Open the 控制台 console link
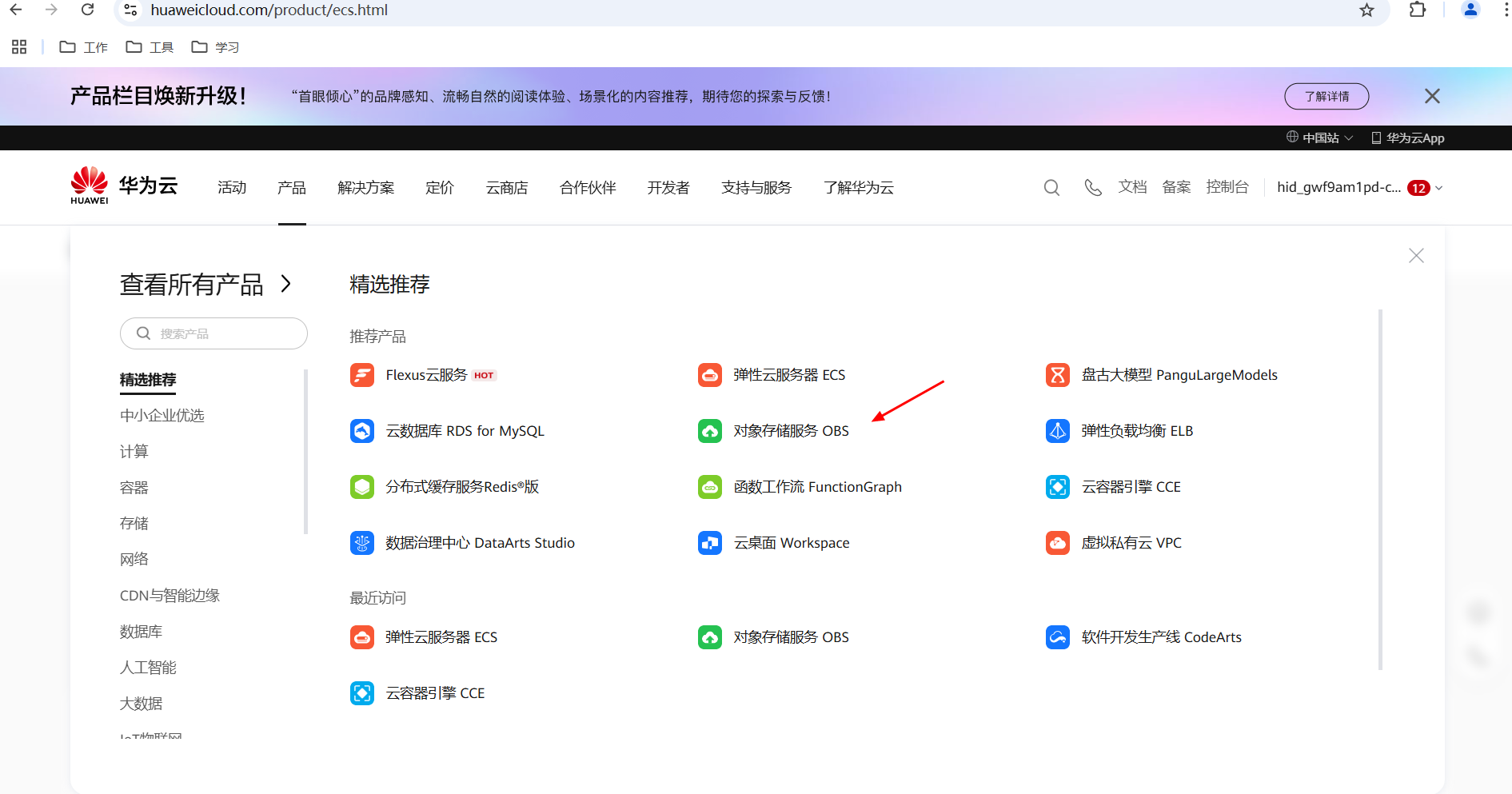Image resolution: width=1512 pixels, height=794 pixels. 1227,187
